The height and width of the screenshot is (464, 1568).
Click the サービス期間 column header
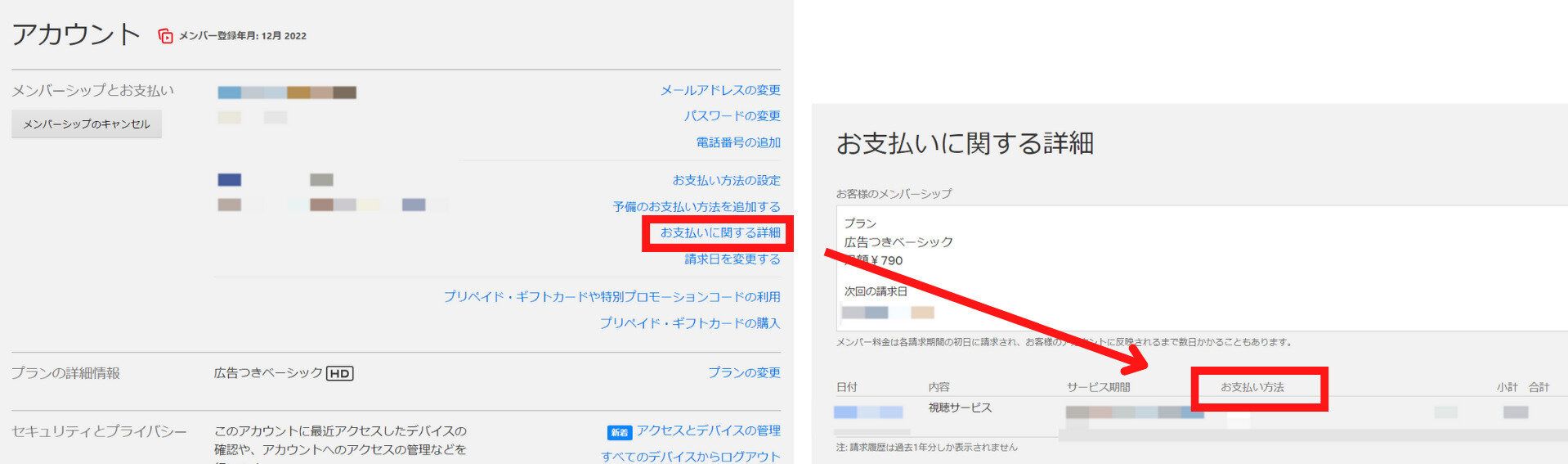pyautogui.click(x=1098, y=387)
